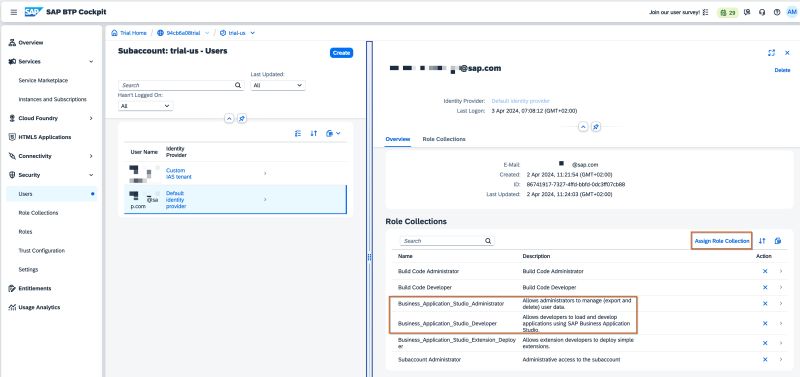Open the Last Updated dropdown
The width and height of the screenshot is (800, 377).
point(278,85)
